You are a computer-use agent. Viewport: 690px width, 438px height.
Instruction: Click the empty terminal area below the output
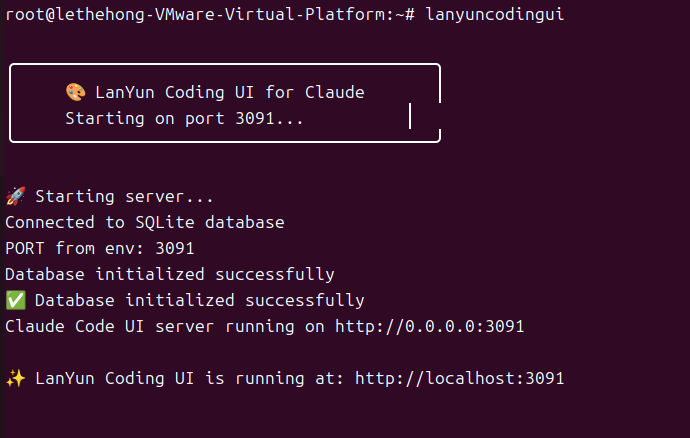click(x=345, y=416)
